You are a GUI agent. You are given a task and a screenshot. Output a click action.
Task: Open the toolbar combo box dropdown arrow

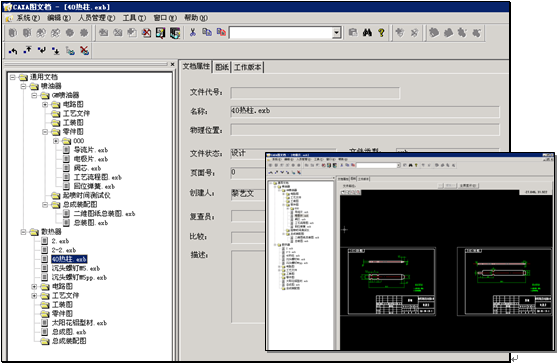336,33
